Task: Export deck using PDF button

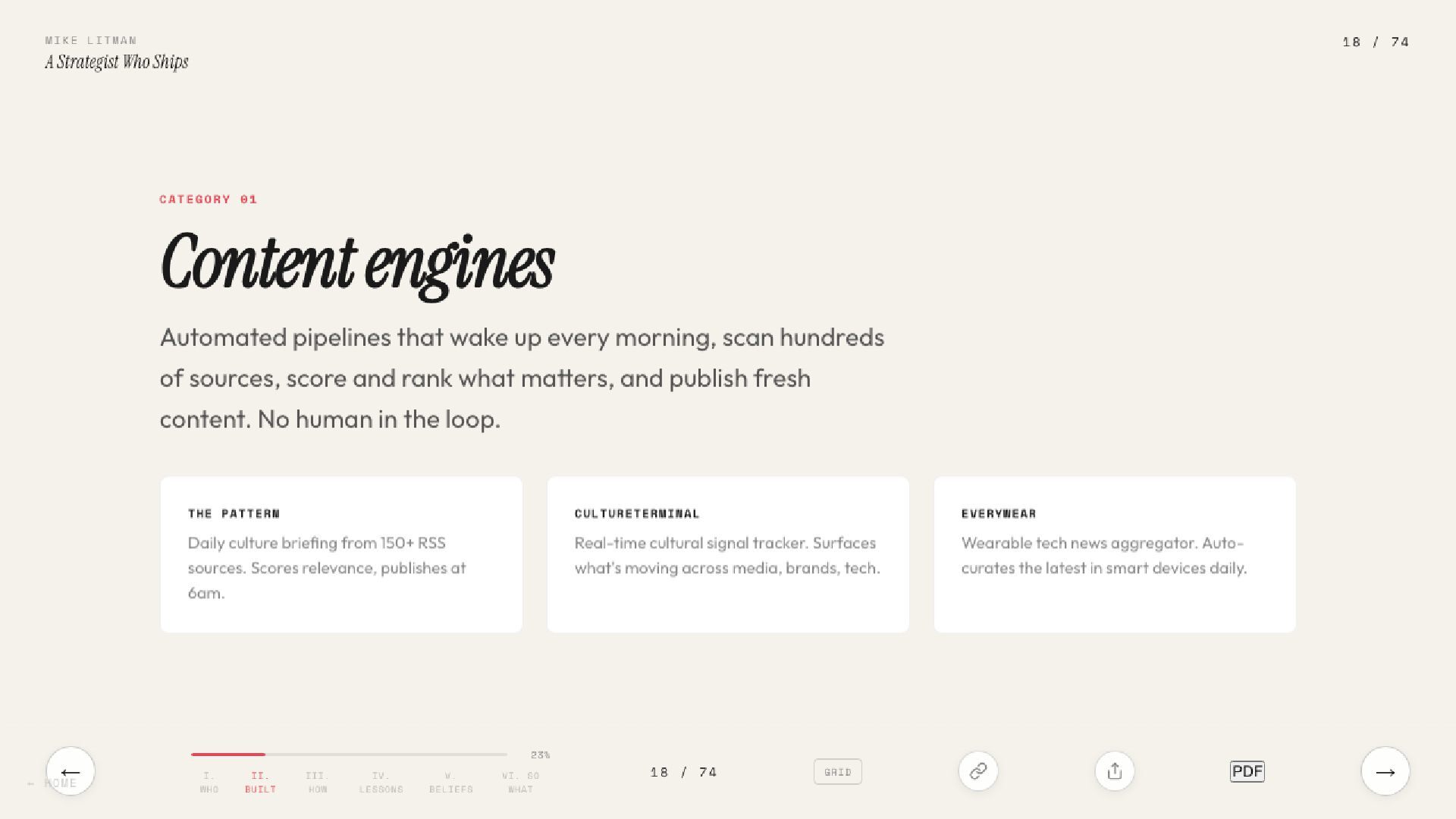Action: [1247, 771]
